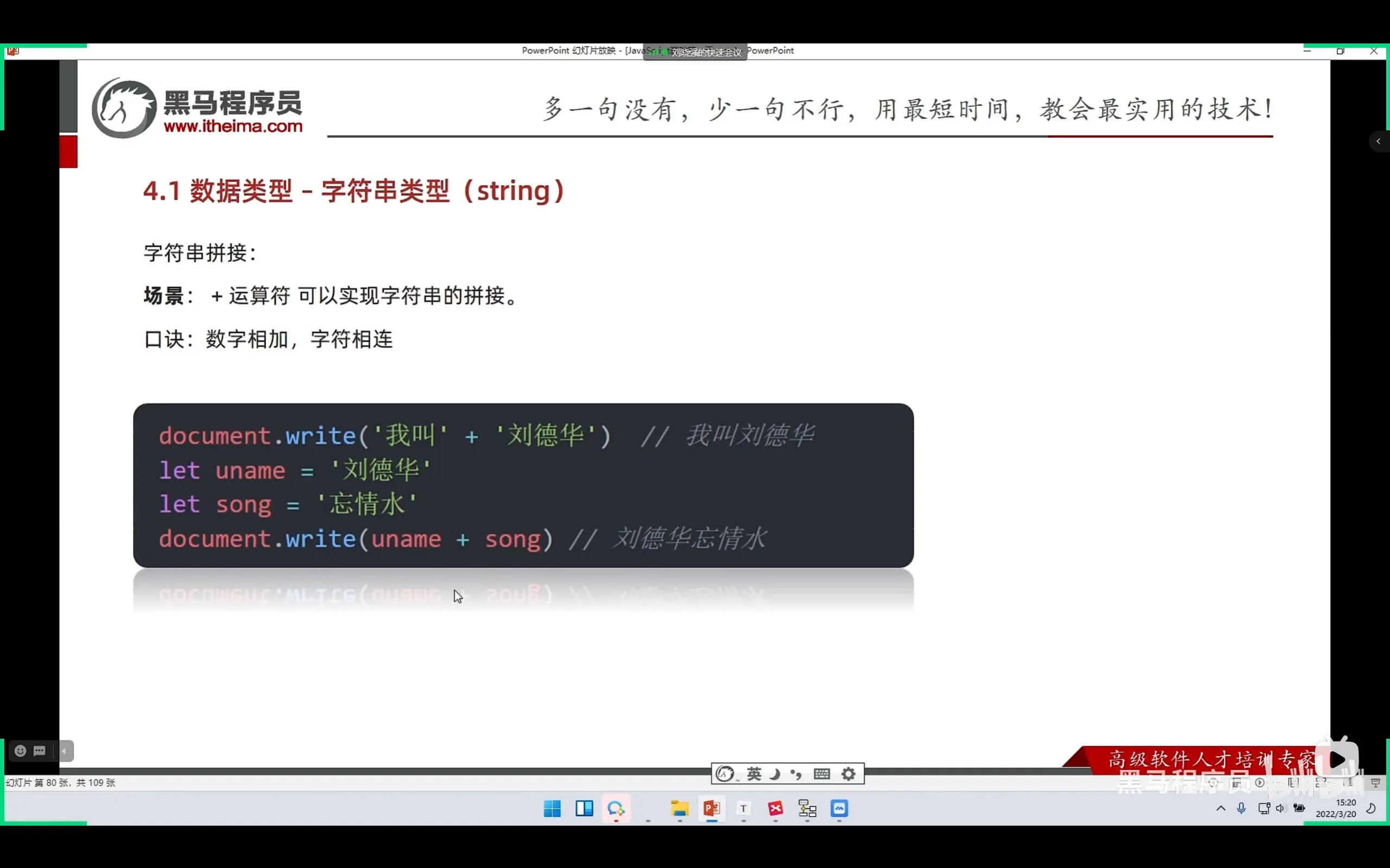Open File Explorer from the taskbar
Screen dimensions: 1390x868
tap(680, 808)
